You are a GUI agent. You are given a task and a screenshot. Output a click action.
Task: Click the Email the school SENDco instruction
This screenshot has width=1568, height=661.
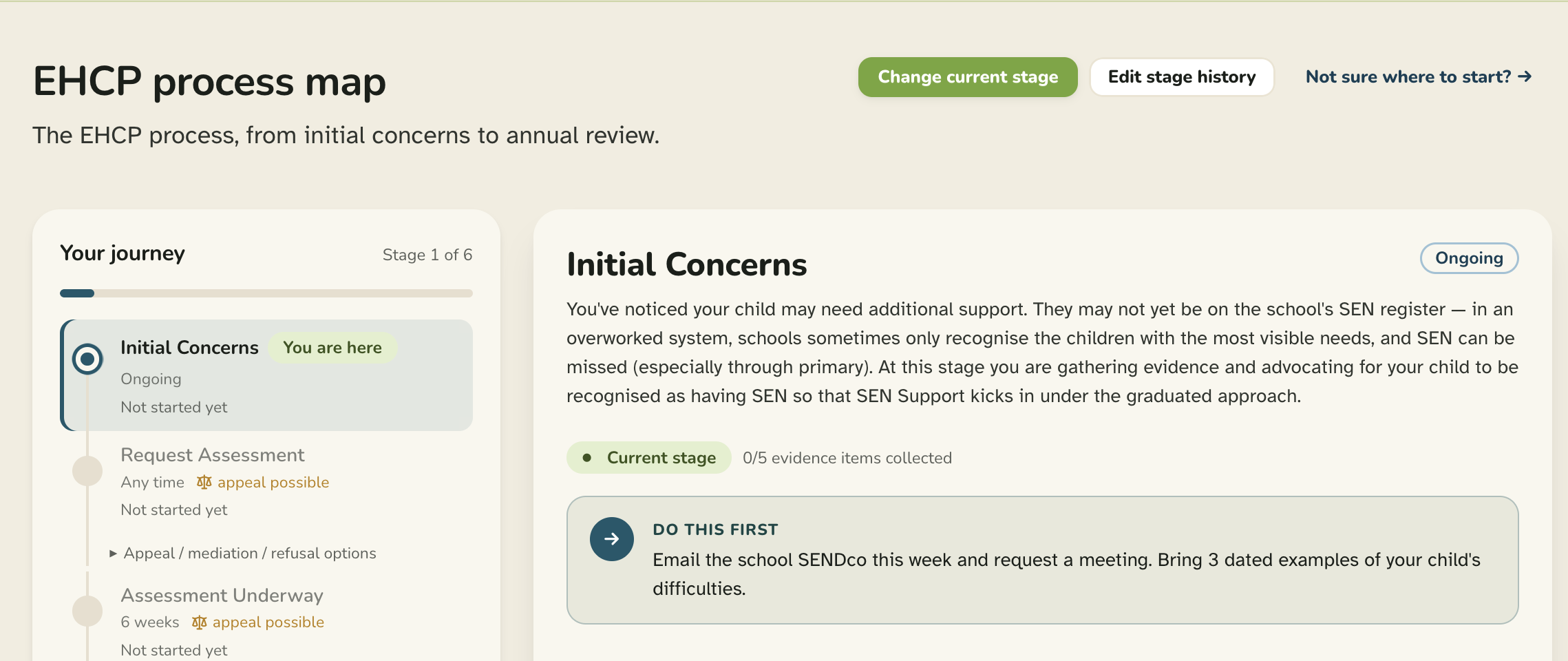click(1066, 574)
